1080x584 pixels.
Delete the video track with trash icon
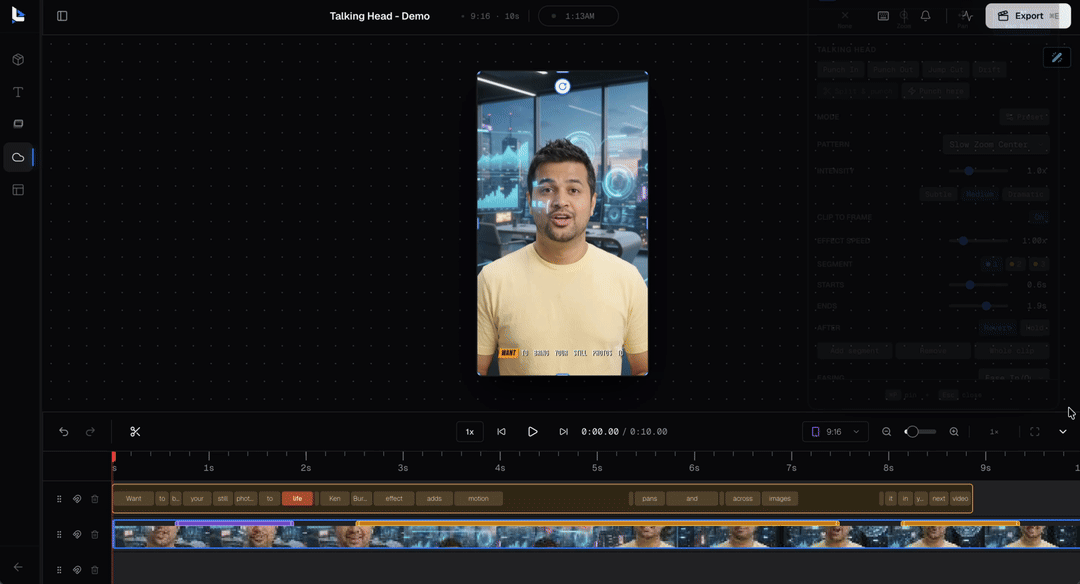(x=95, y=534)
